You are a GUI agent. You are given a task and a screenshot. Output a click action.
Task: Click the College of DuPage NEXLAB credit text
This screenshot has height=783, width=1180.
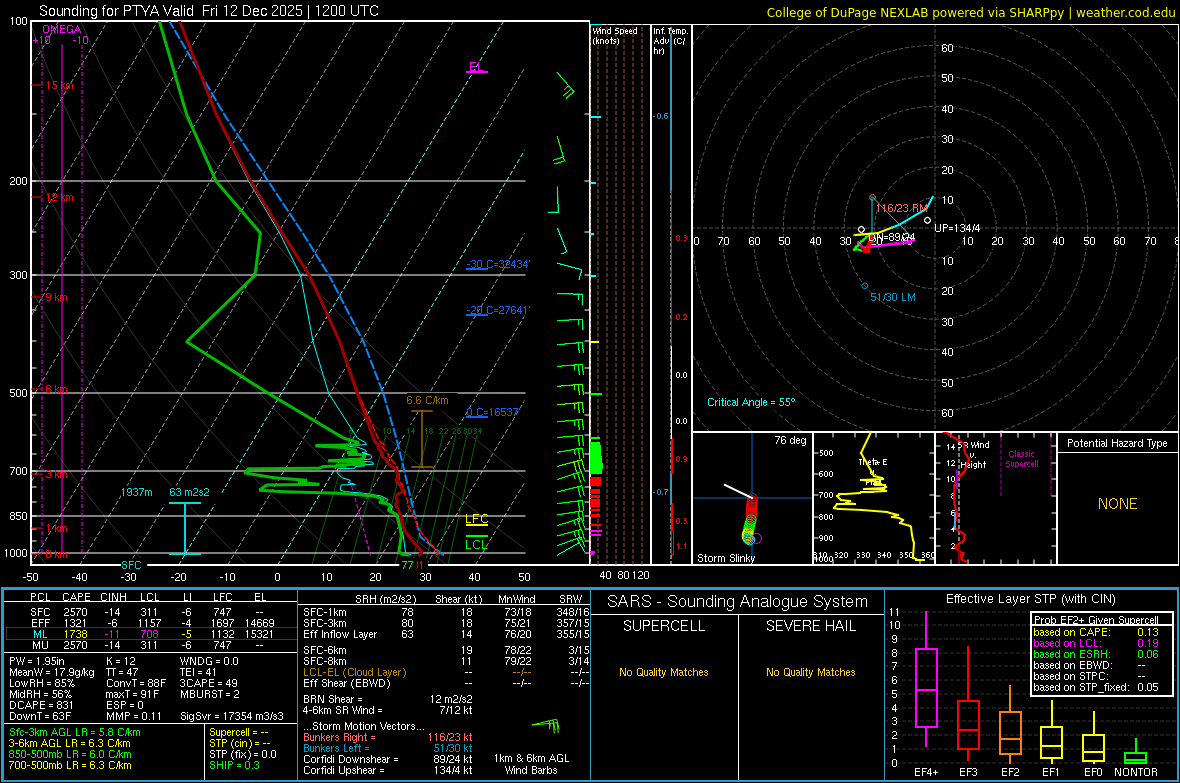click(970, 12)
